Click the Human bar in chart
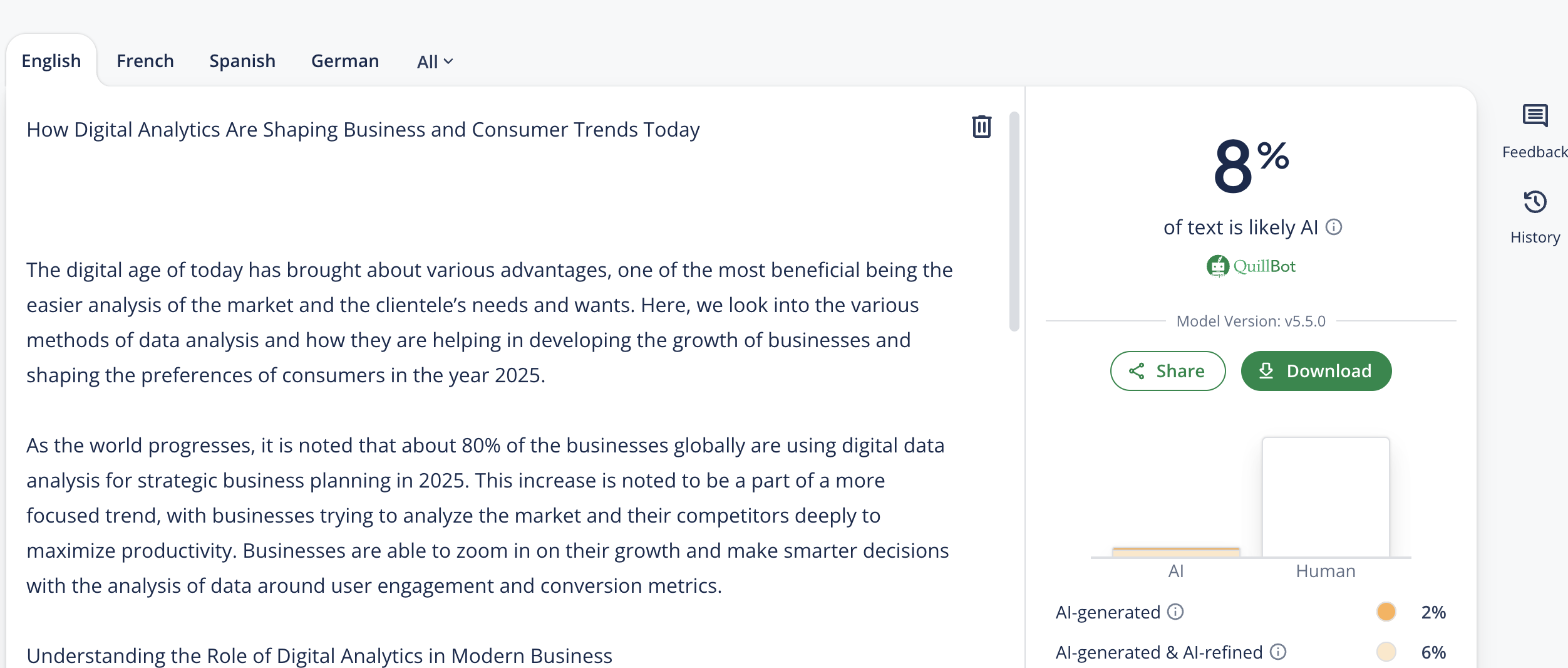The width and height of the screenshot is (1568, 668). pyautogui.click(x=1325, y=496)
